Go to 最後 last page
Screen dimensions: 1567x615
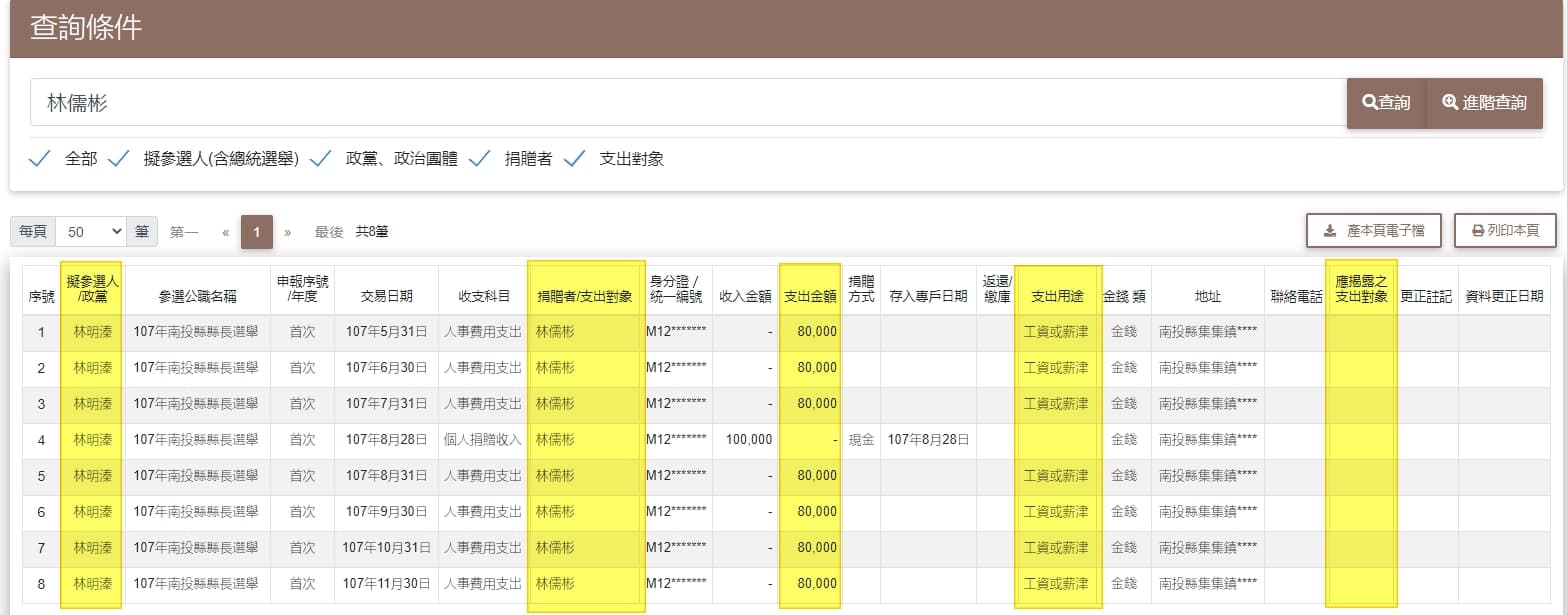coord(329,232)
